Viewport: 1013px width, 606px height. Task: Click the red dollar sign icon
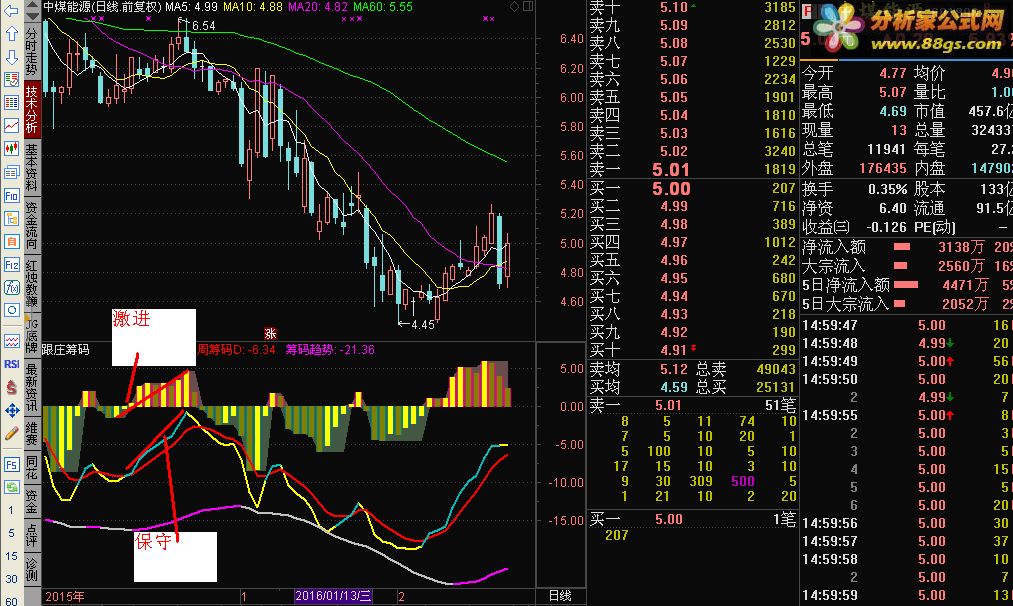pos(11,387)
